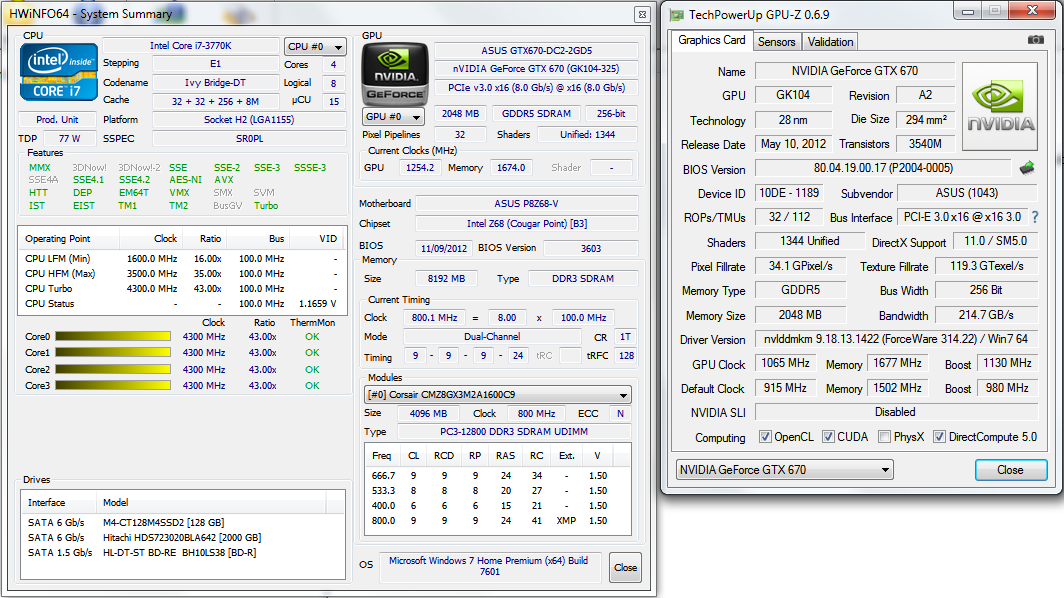Click the Intel Core i7 logo
This screenshot has height=598, width=1064.
(59, 72)
